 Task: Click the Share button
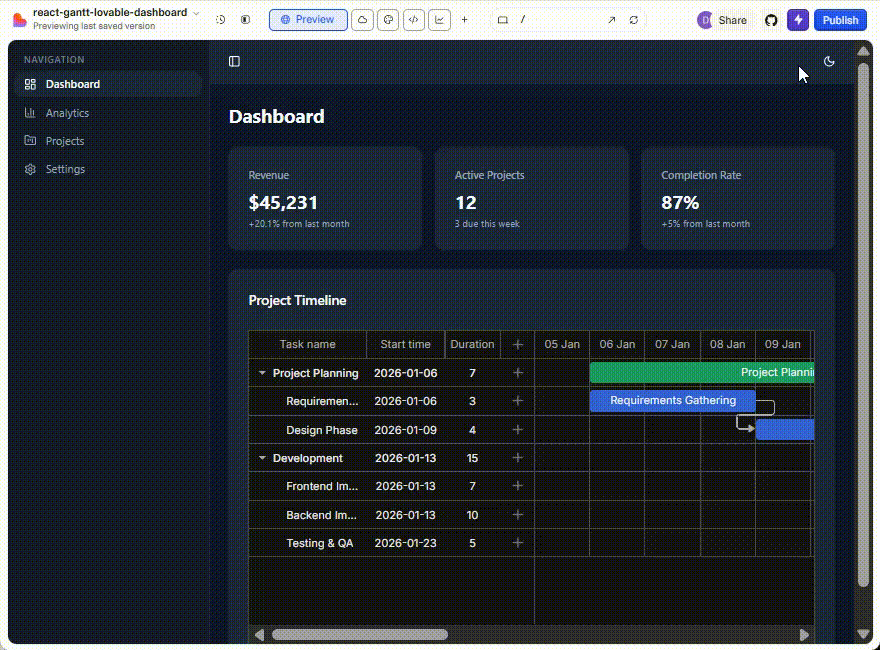click(x=732, y=20)
